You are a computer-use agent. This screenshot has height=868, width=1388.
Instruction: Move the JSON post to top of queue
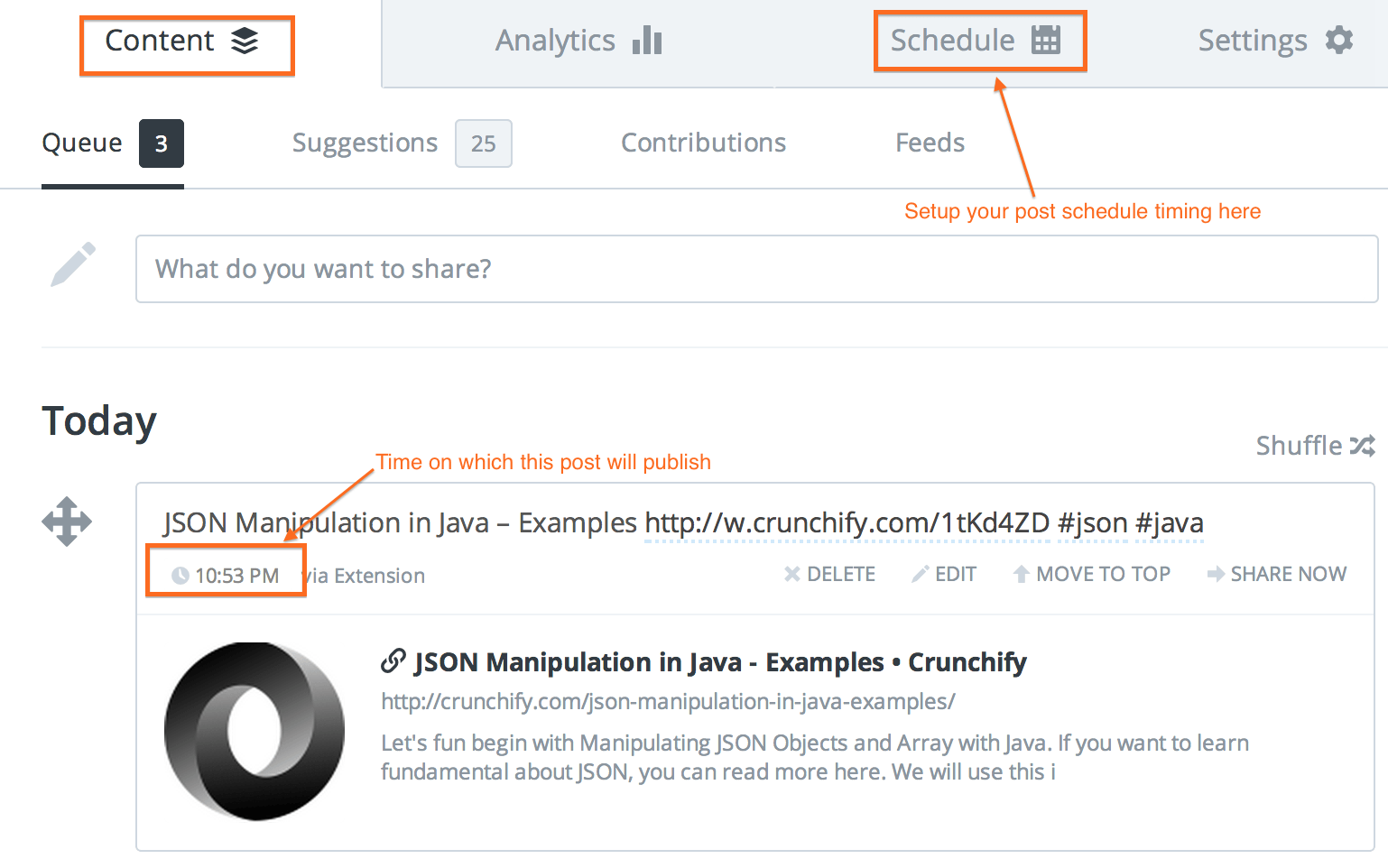1092,574
